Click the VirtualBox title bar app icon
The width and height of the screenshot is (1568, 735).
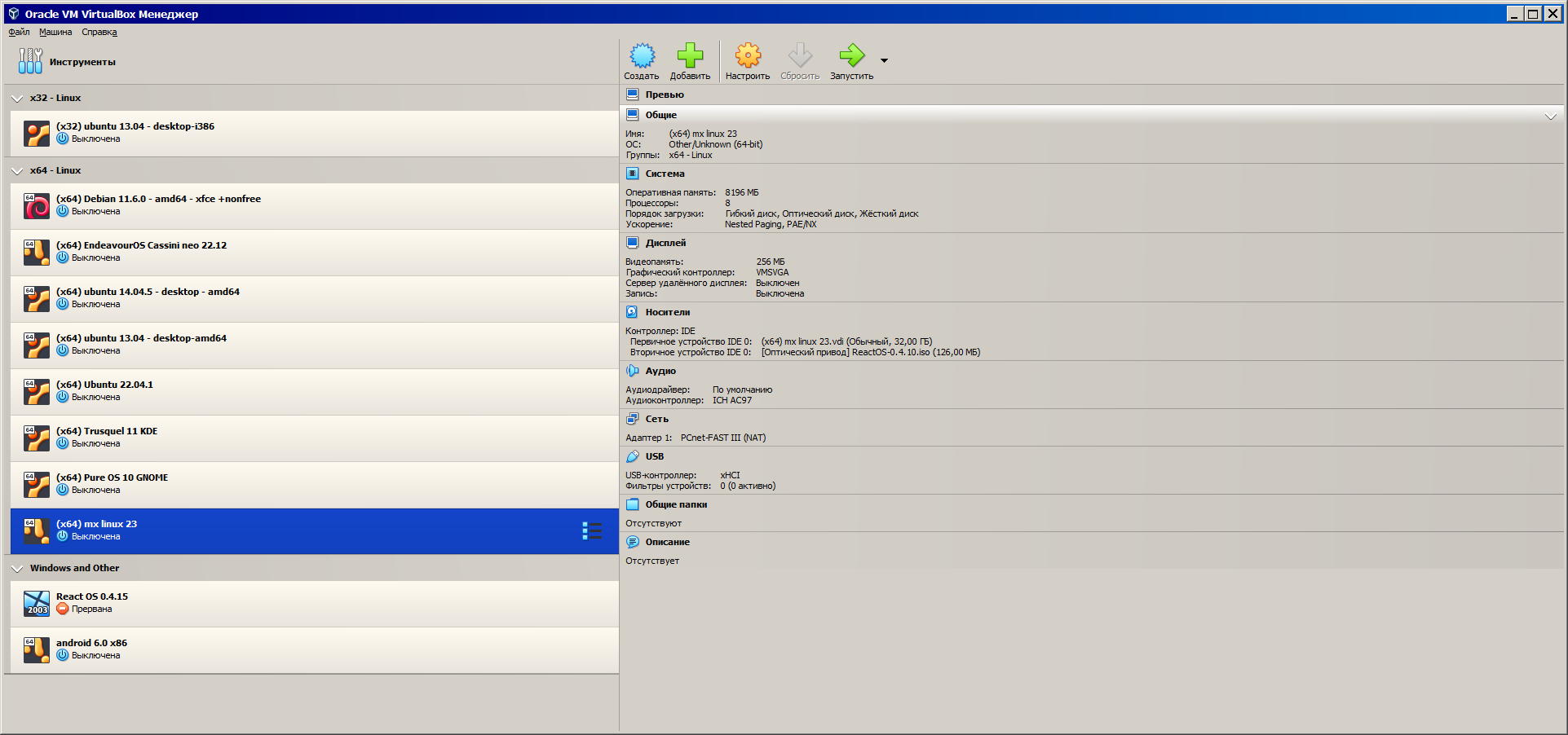[x=13, y=14]
